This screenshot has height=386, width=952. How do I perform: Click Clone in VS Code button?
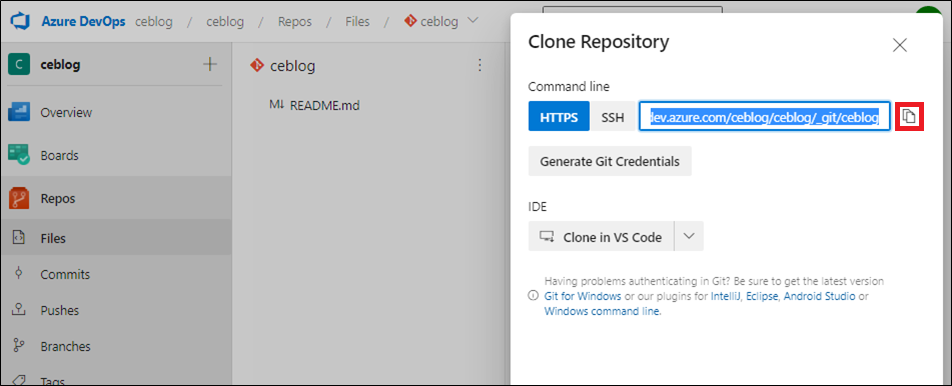[601, 237]
